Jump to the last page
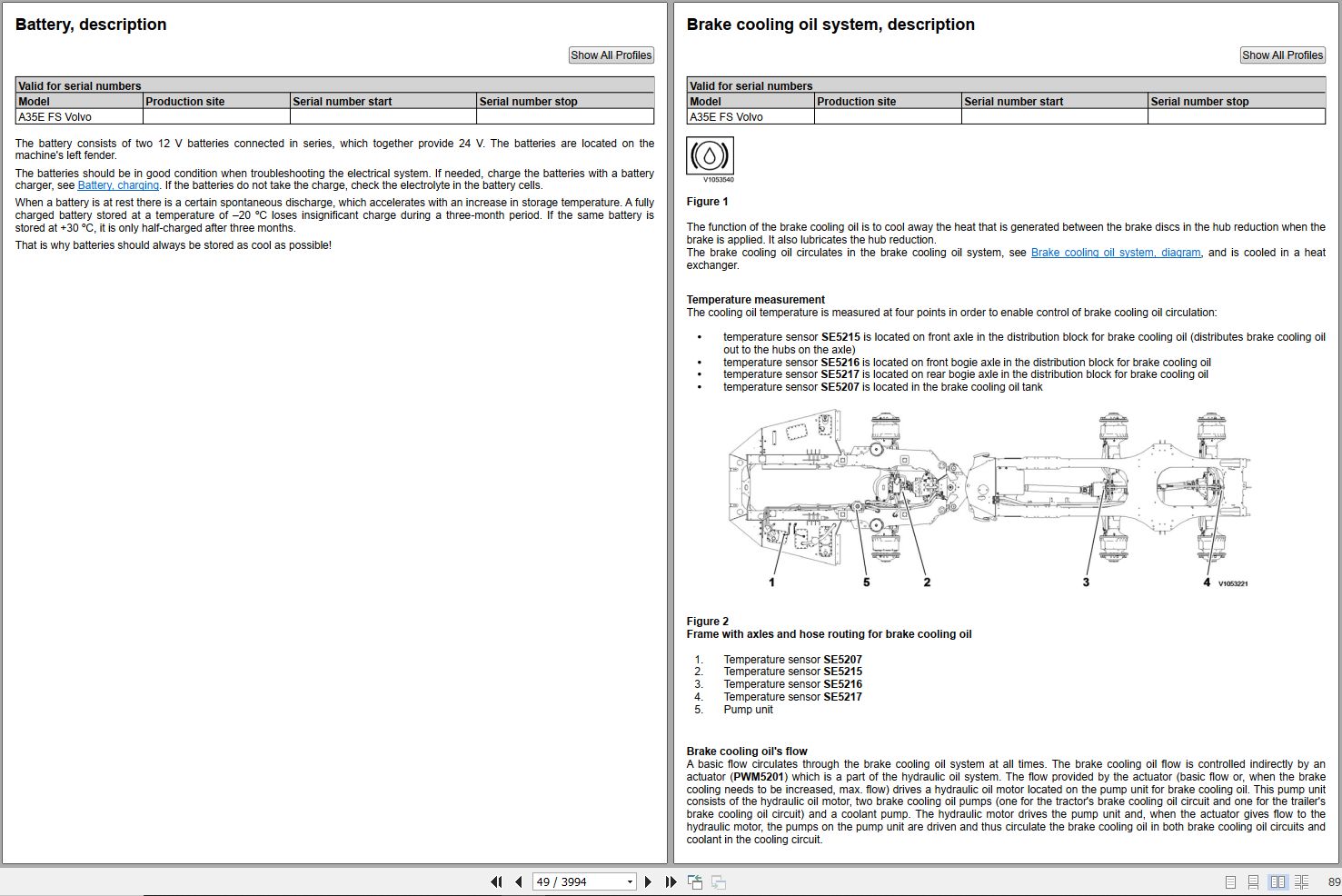This screenshot has height=896, width=1342. pyautogui.click(x=671, y=881)
